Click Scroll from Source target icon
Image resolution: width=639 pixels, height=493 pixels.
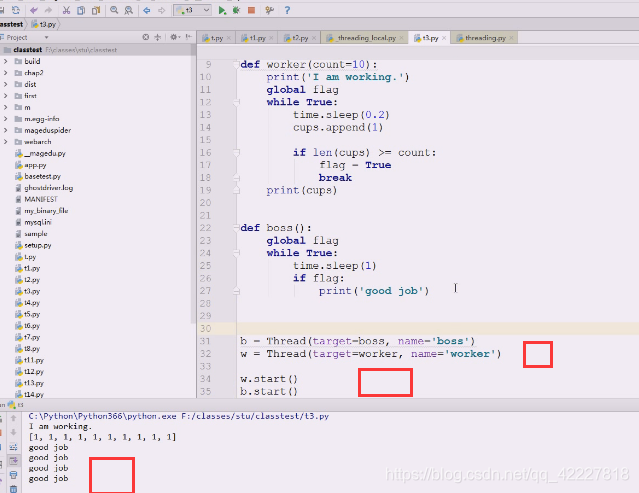145,37
